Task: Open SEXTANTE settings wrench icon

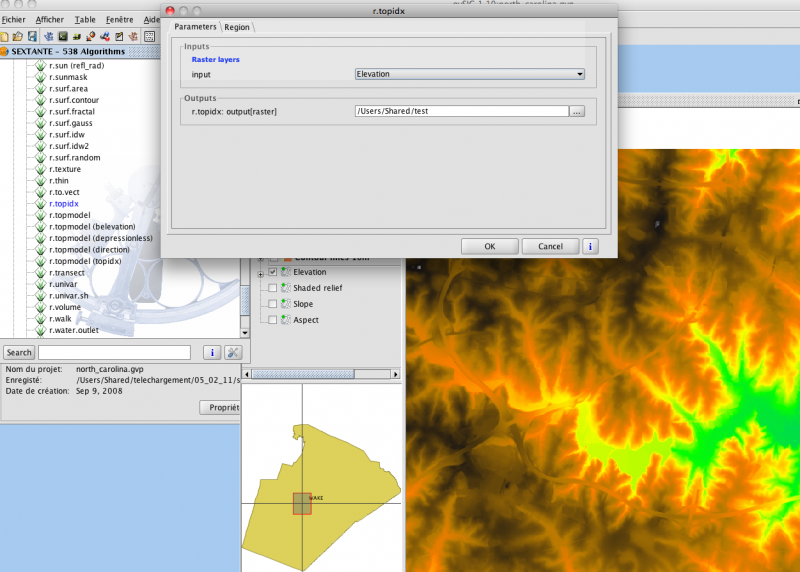Action: coord(234,352)
